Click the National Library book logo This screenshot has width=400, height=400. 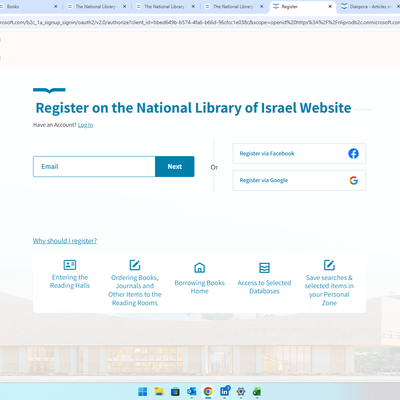pos(49,90)
